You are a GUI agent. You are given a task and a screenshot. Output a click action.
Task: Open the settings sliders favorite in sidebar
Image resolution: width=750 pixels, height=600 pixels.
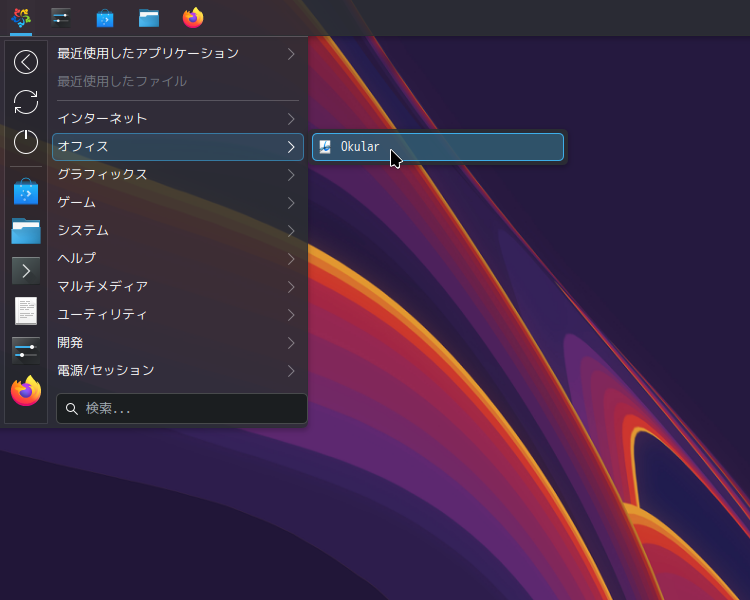(26, 351)
